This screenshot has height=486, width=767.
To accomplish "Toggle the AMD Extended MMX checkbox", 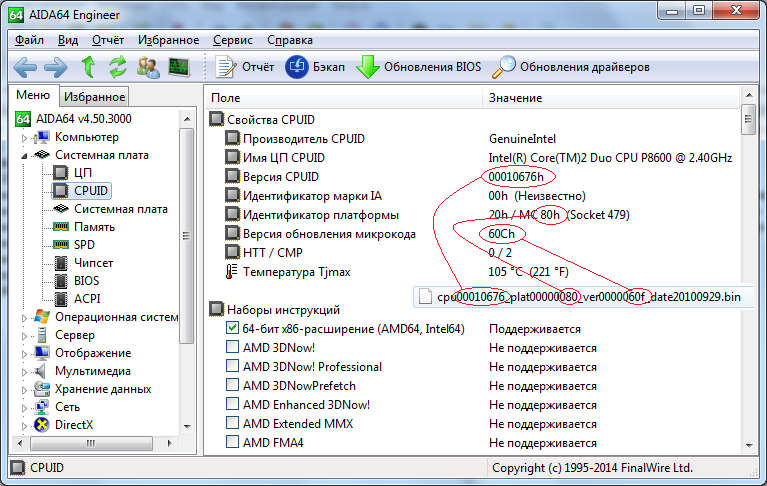I will (232, 423).
